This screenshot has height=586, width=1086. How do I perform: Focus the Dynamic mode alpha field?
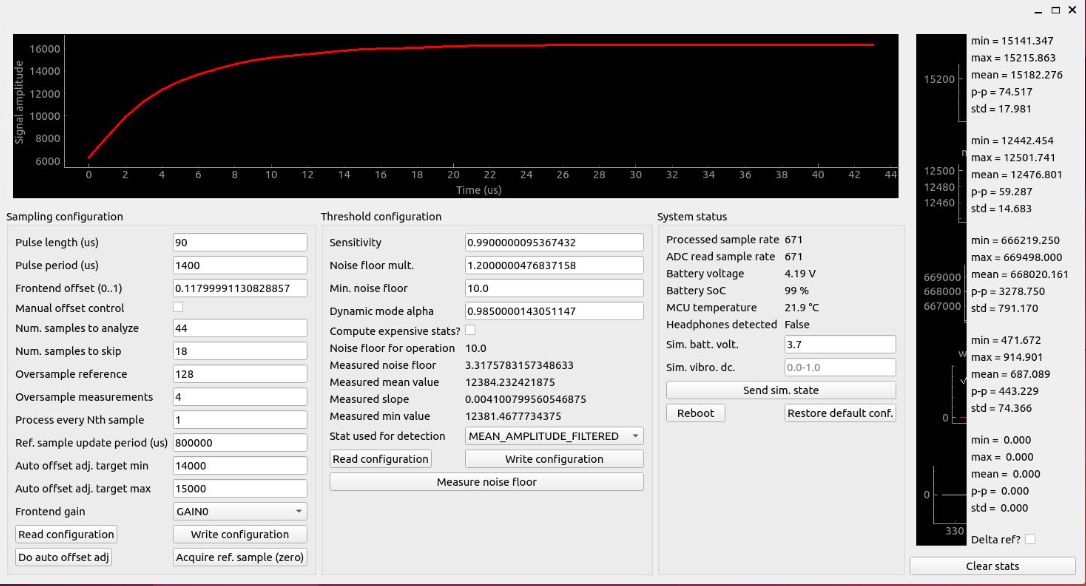[x=554, y=311]
